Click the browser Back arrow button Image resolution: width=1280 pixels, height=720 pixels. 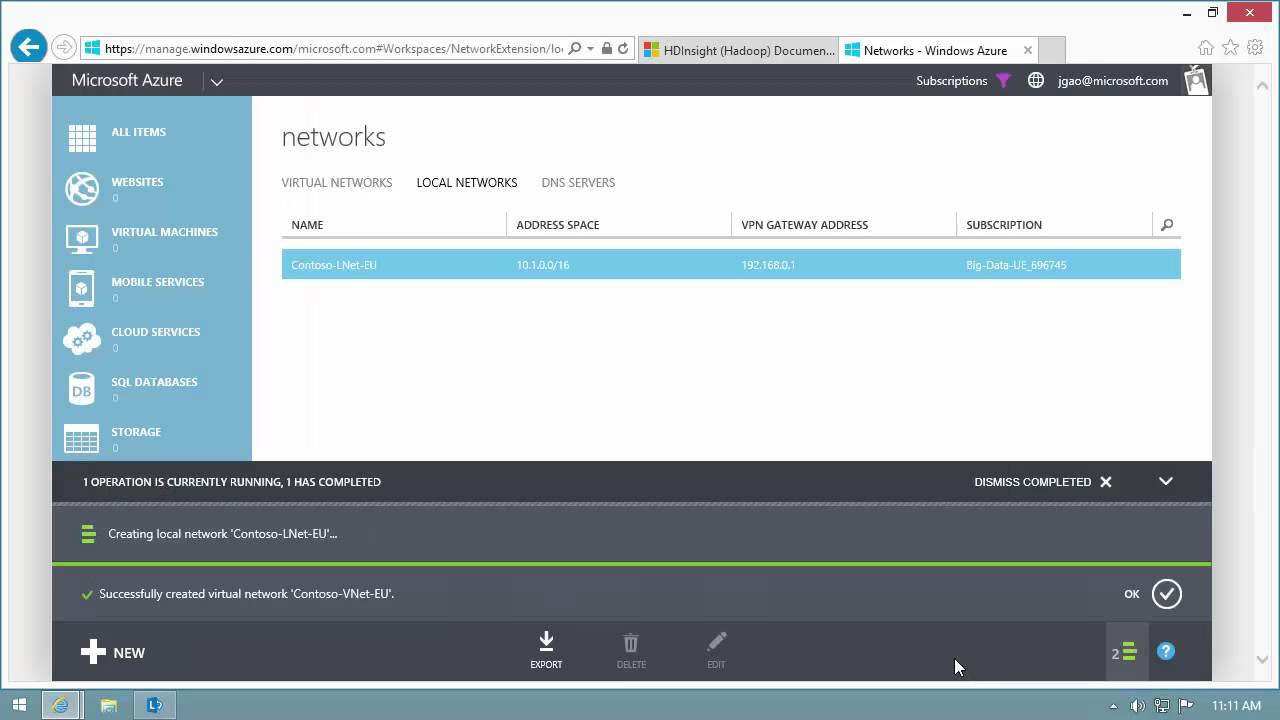29,47
